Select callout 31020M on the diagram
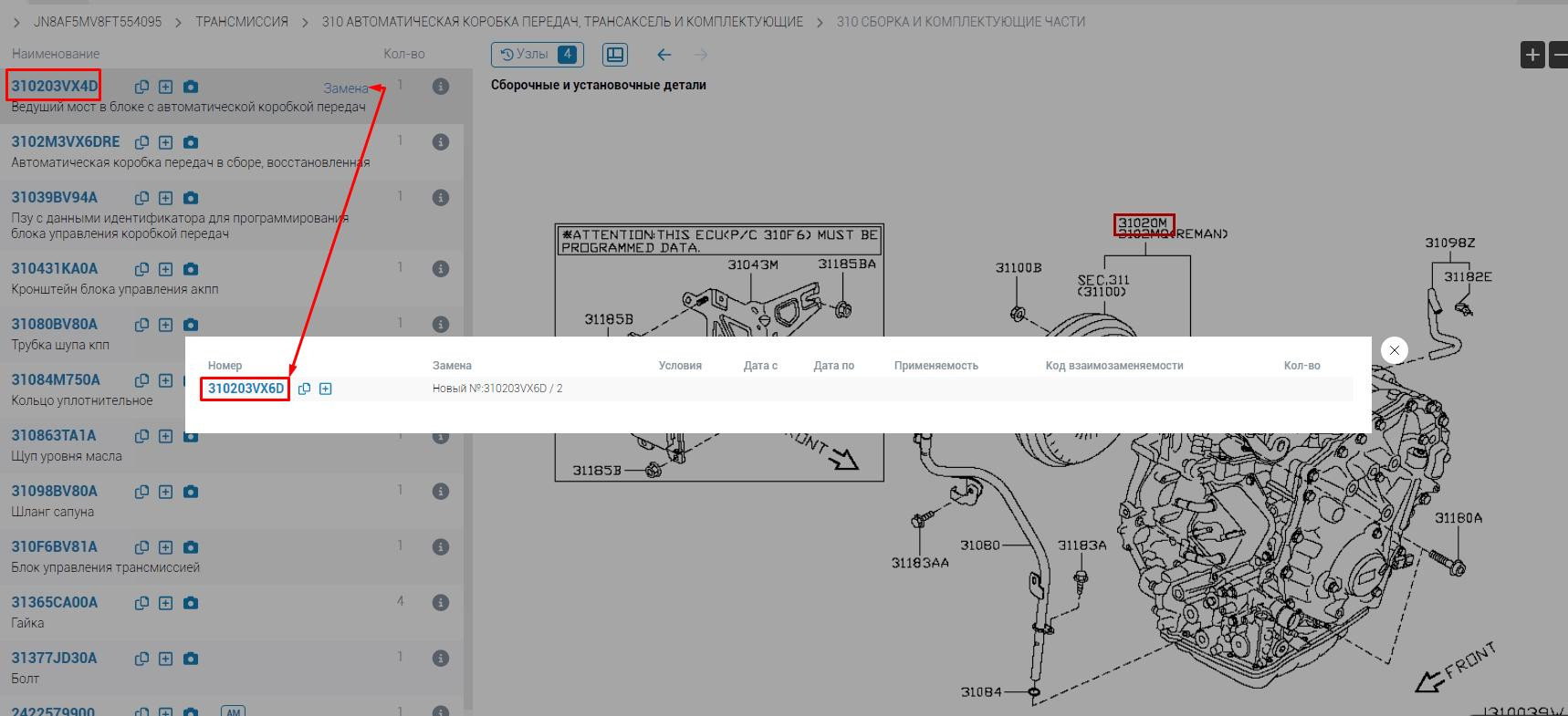 [x=1143, y=223]
